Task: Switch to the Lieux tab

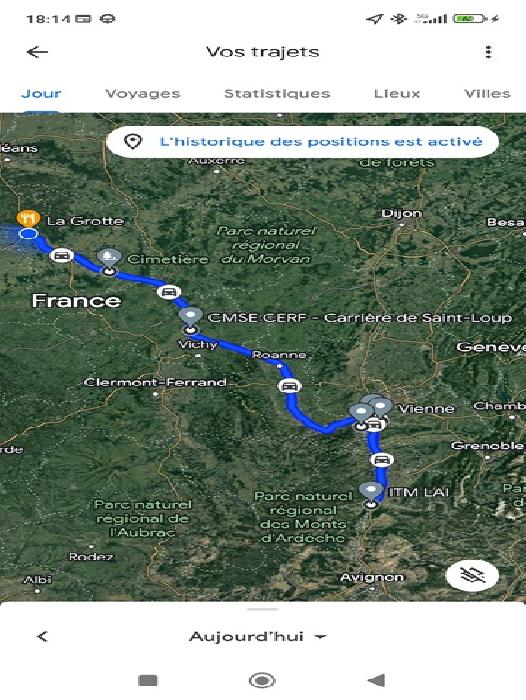Action: pyautogui.click(x=397, y=94)
